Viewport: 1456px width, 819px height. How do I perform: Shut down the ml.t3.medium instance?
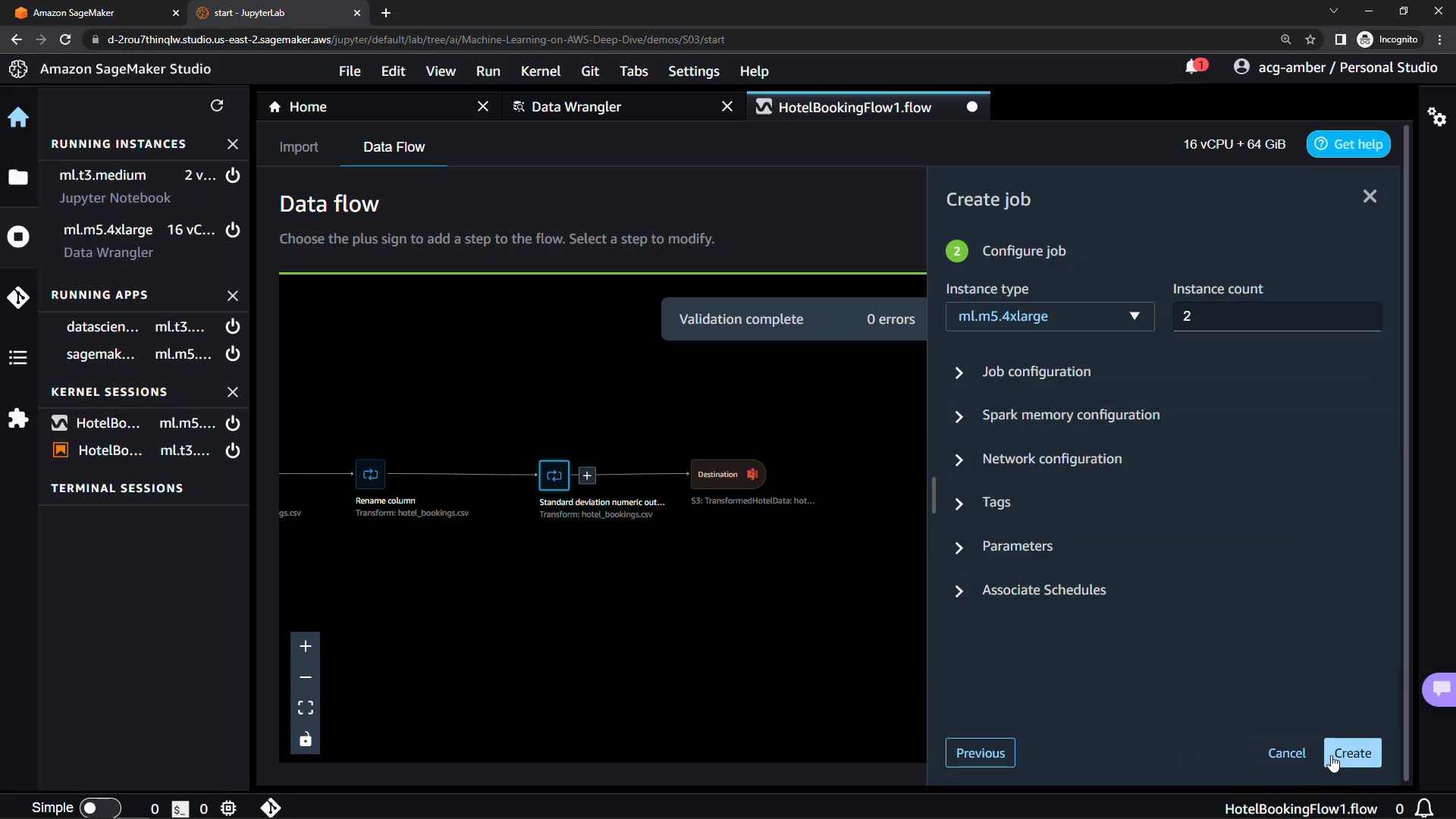pos(233,175)
